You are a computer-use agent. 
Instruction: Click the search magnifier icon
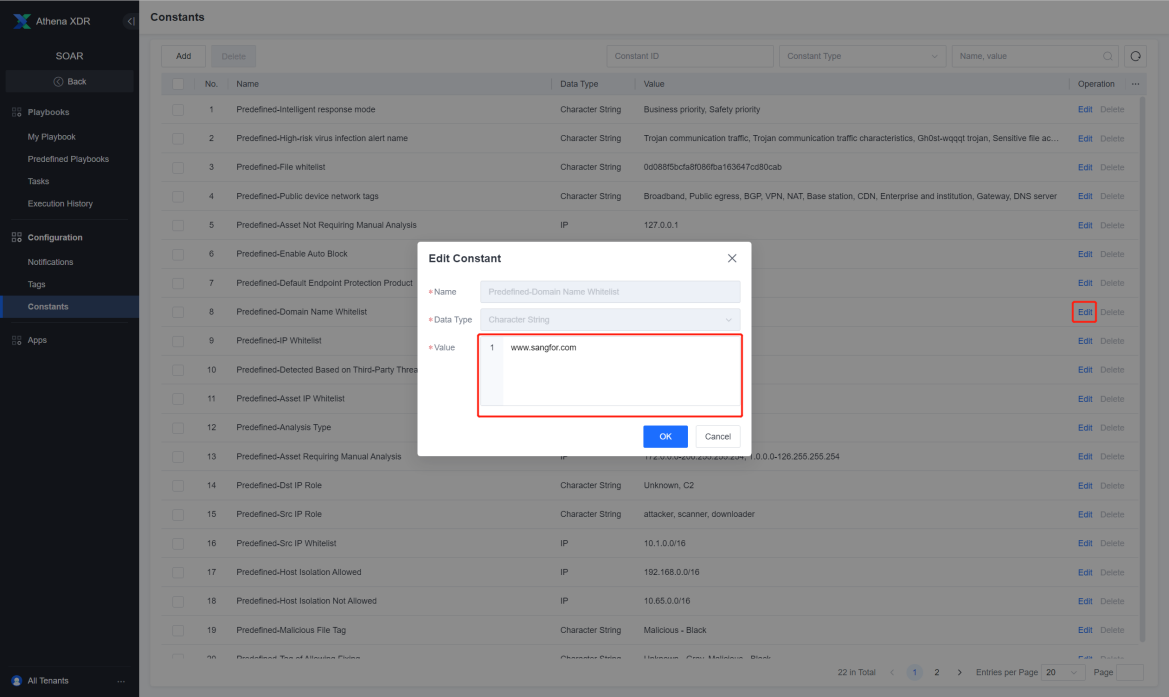(x=1108, y=56)
